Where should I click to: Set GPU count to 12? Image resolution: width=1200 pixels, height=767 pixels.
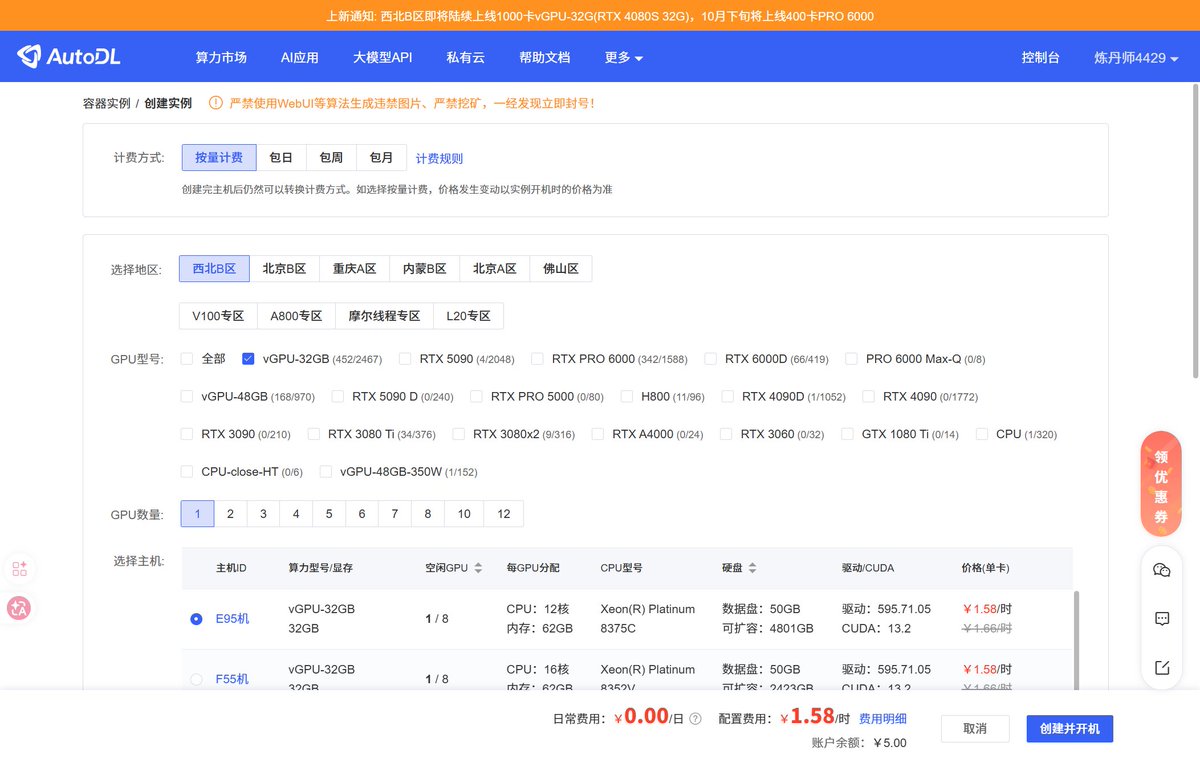tap(503, 514)
